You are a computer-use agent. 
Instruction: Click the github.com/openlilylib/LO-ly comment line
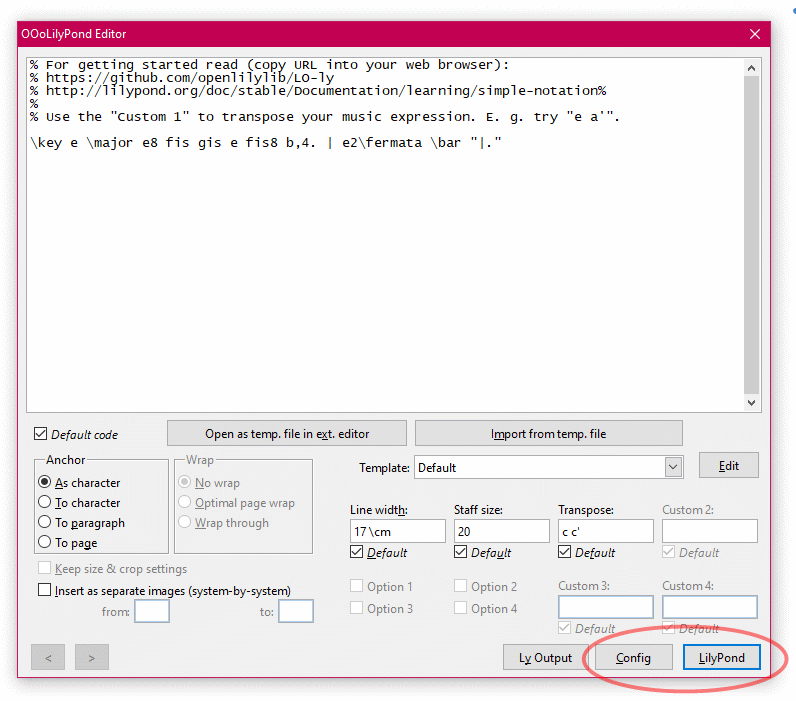tap(182, 78)
